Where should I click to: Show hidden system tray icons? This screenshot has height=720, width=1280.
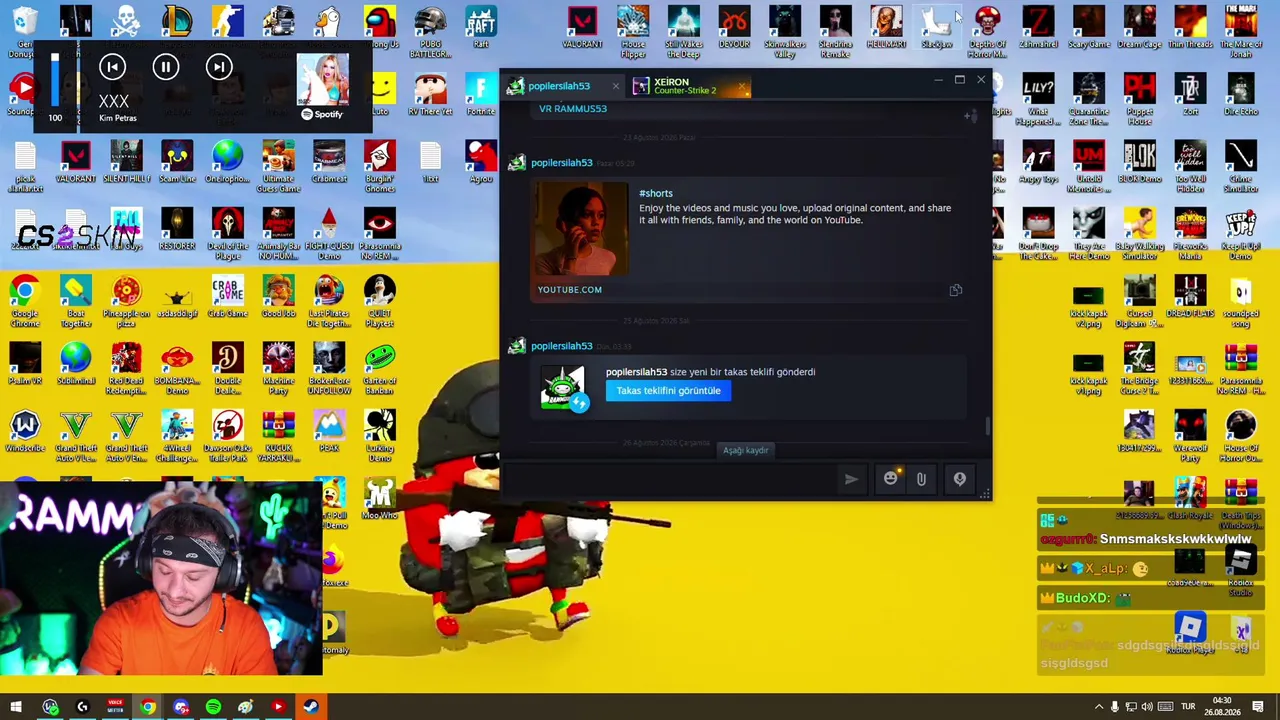coord(1099,708)
